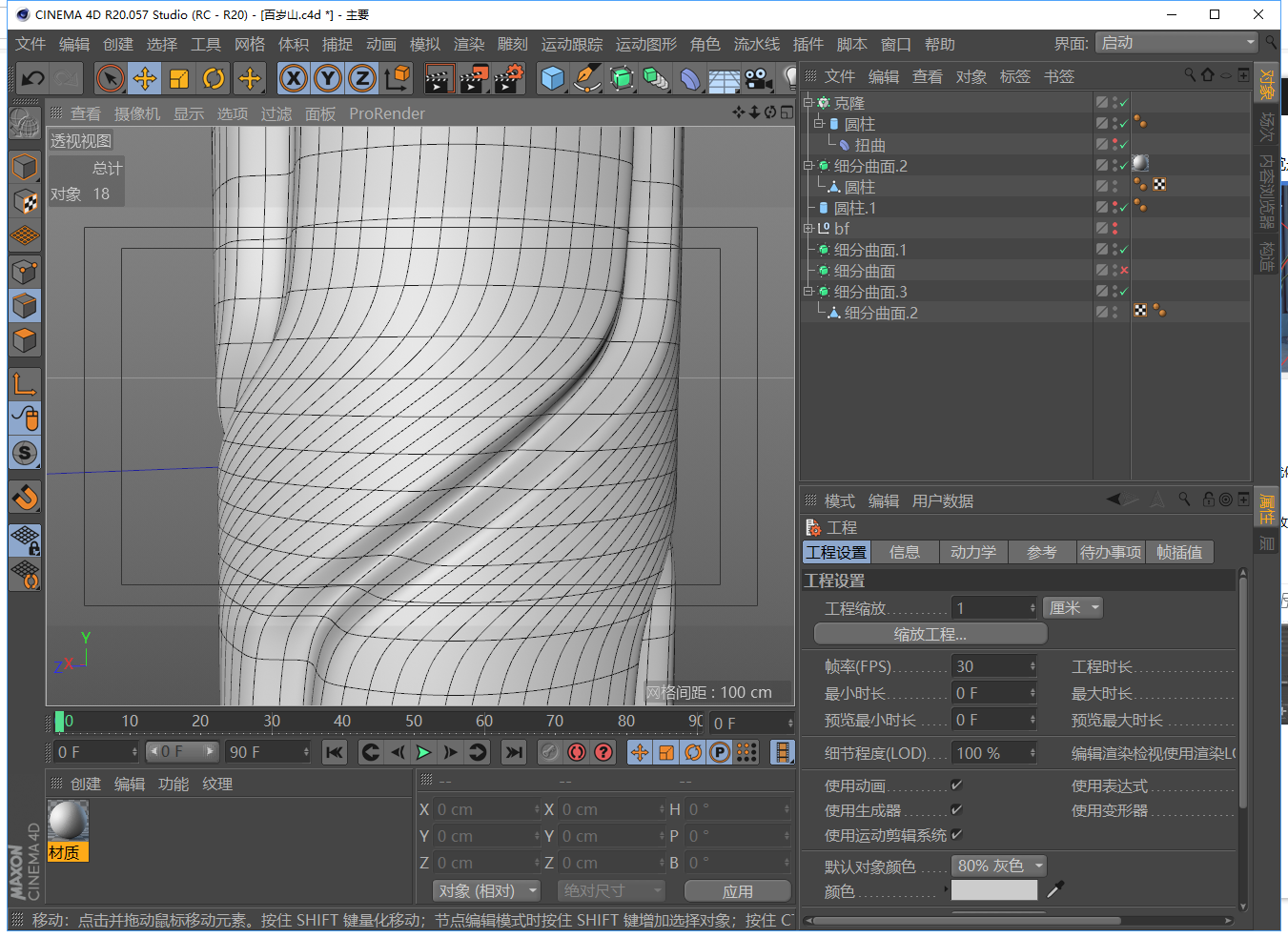Activate the Move tool

click(145, 78)
